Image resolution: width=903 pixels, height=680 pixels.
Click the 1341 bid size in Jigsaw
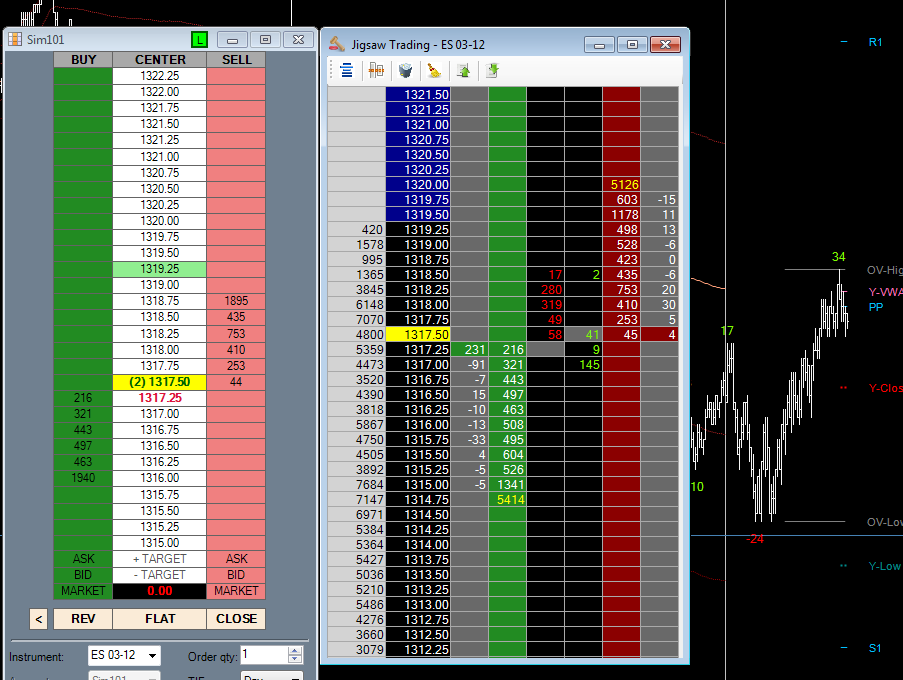coord(507,485)
